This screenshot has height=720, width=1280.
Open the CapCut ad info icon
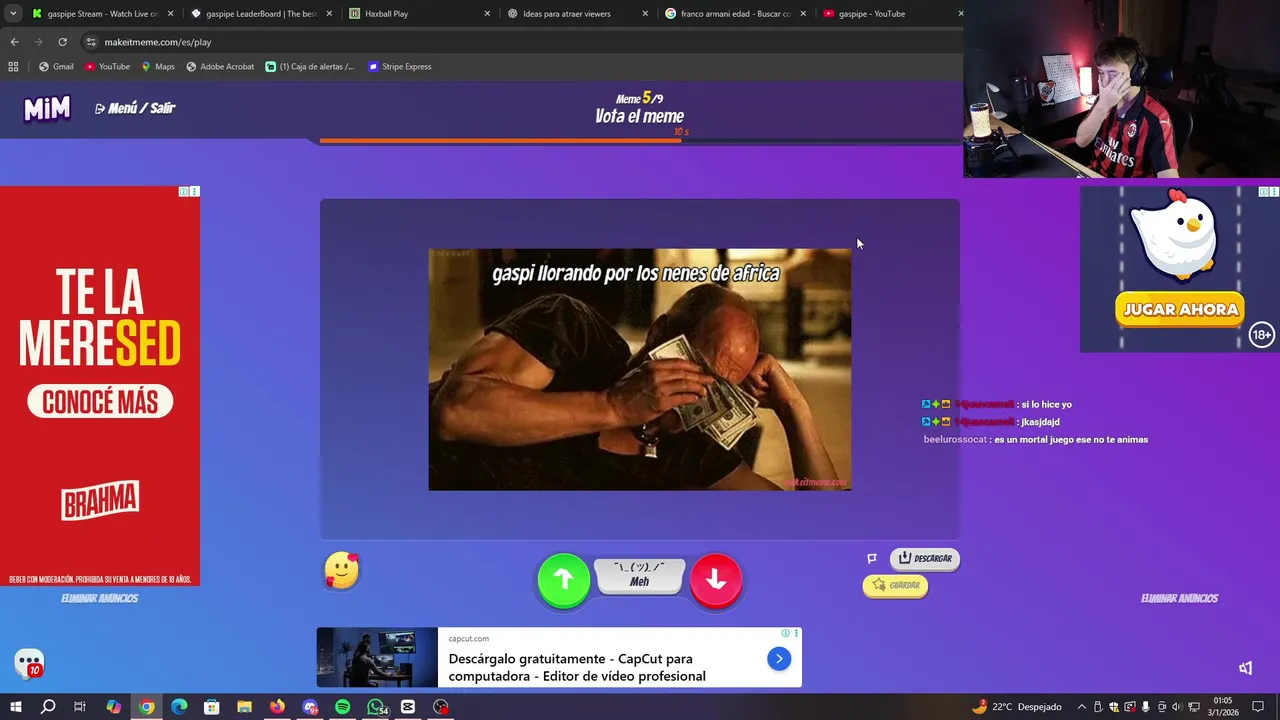tap(786, 633)
